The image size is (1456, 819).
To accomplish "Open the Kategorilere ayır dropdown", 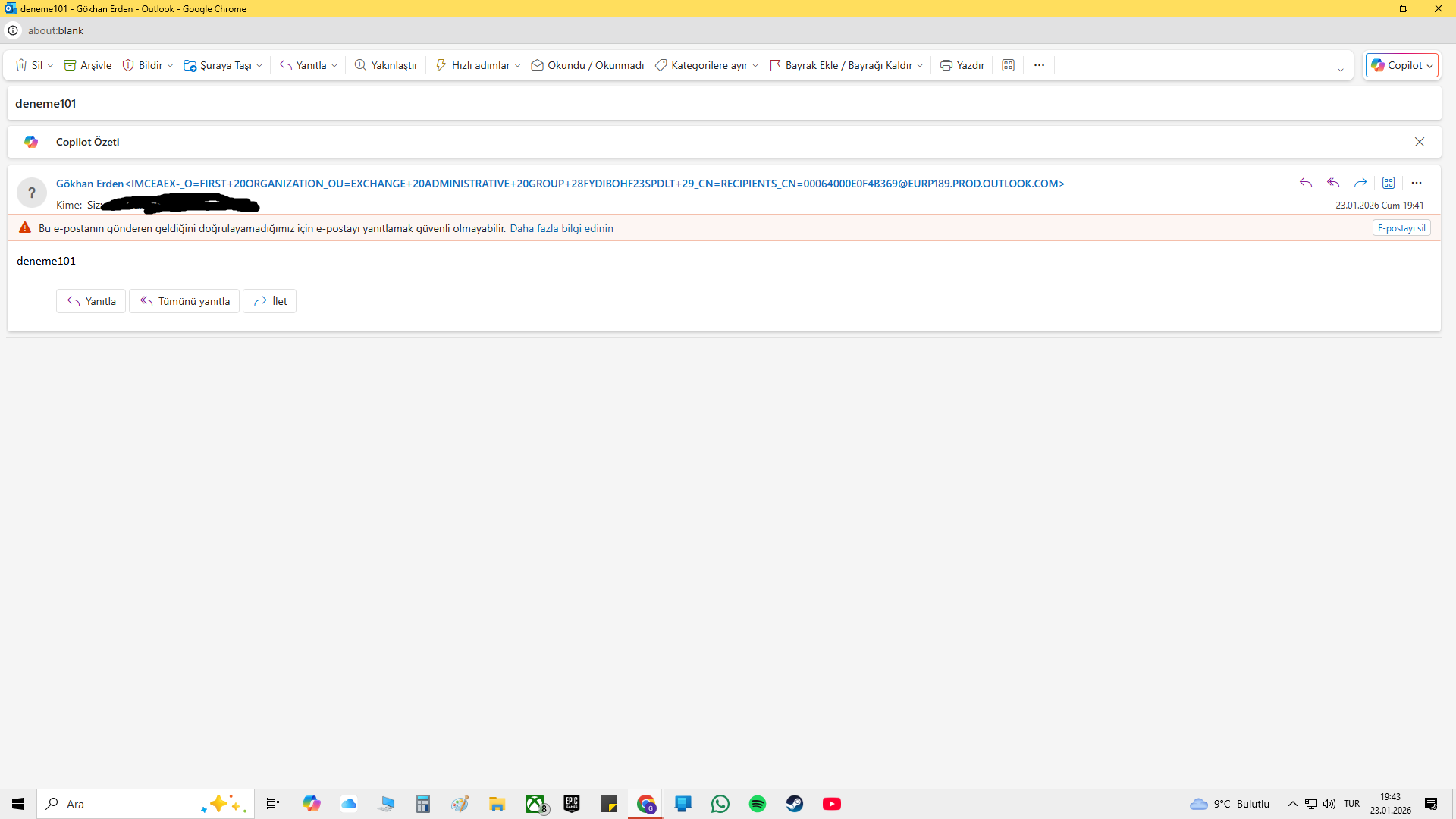I will coord(755,66).
